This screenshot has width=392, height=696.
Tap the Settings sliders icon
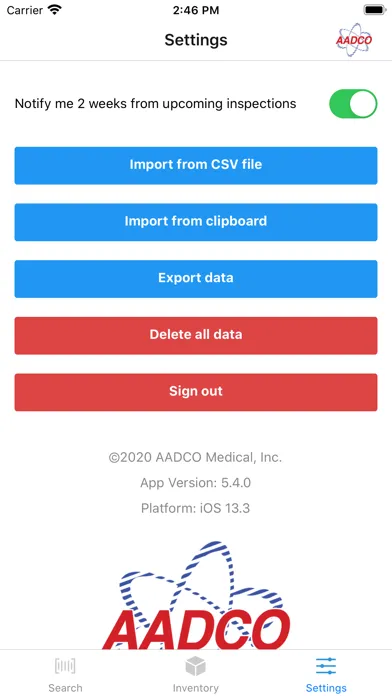coord(326,666)
